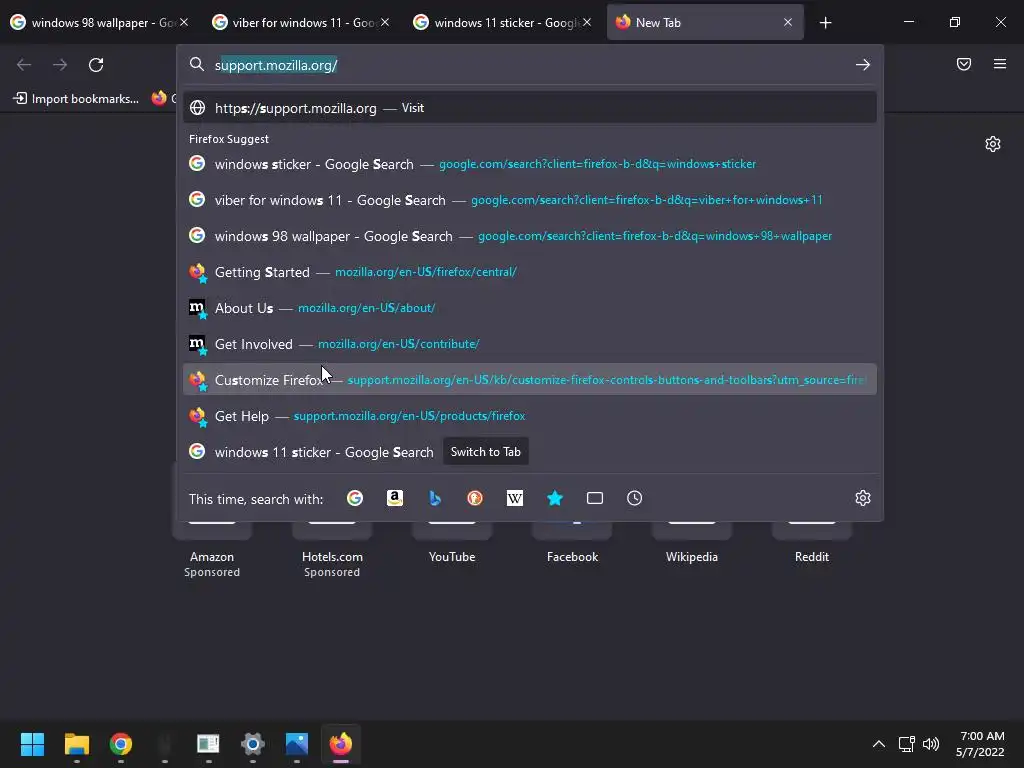
Task: Close the New Tab tab
Action: 788,22
